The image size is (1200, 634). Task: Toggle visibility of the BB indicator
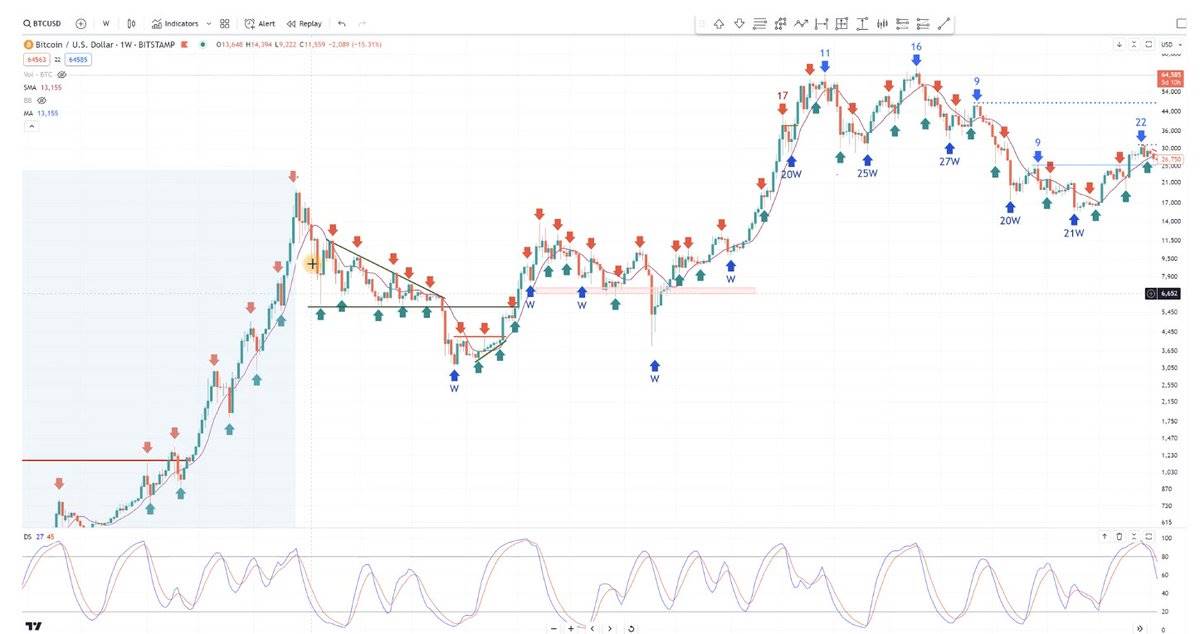(x=42, y=100)
